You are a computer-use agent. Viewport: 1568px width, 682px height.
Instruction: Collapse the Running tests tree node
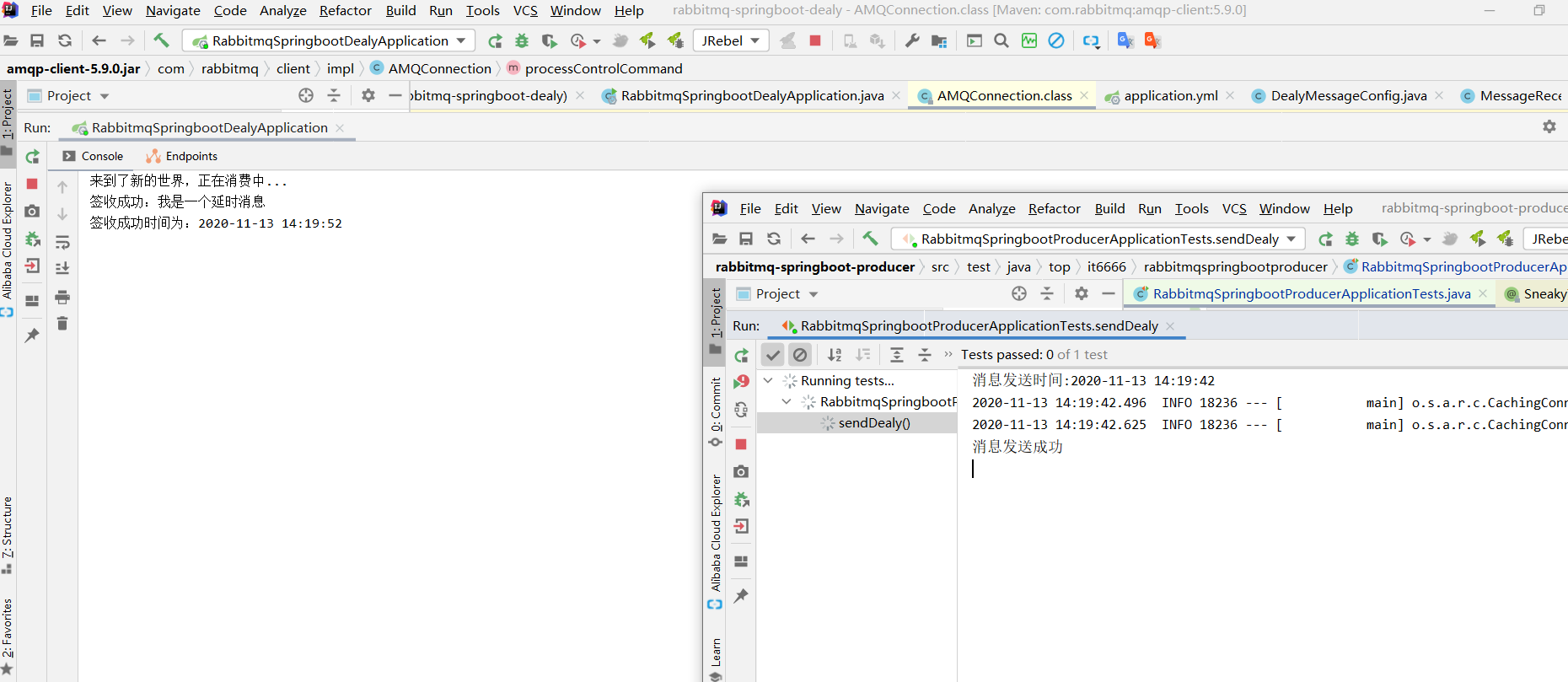click(x=768, y=380)
